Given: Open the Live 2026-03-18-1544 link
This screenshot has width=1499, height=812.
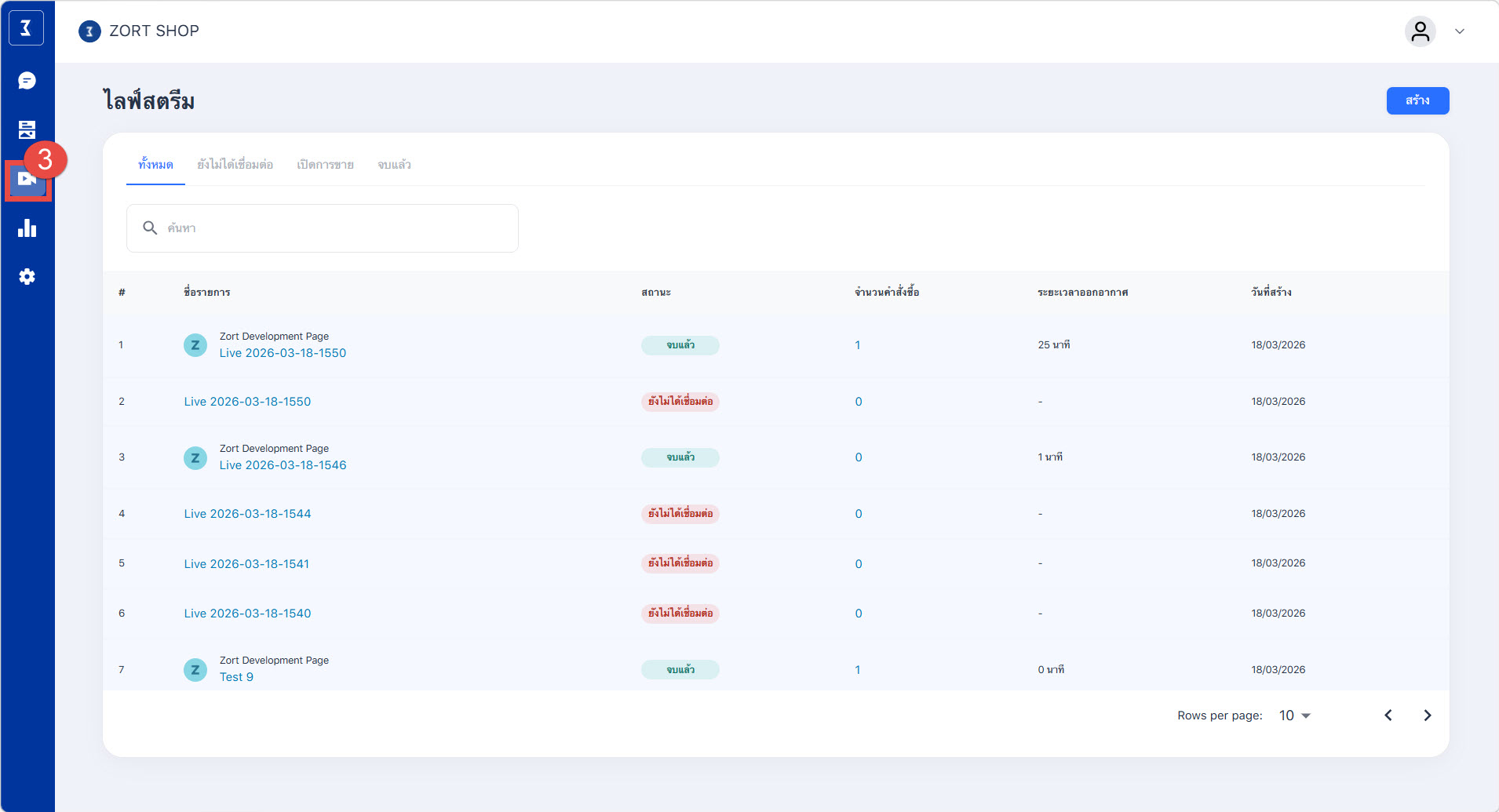Looking at the screenshot, I should pyautogui.click(x=247, y=514).
